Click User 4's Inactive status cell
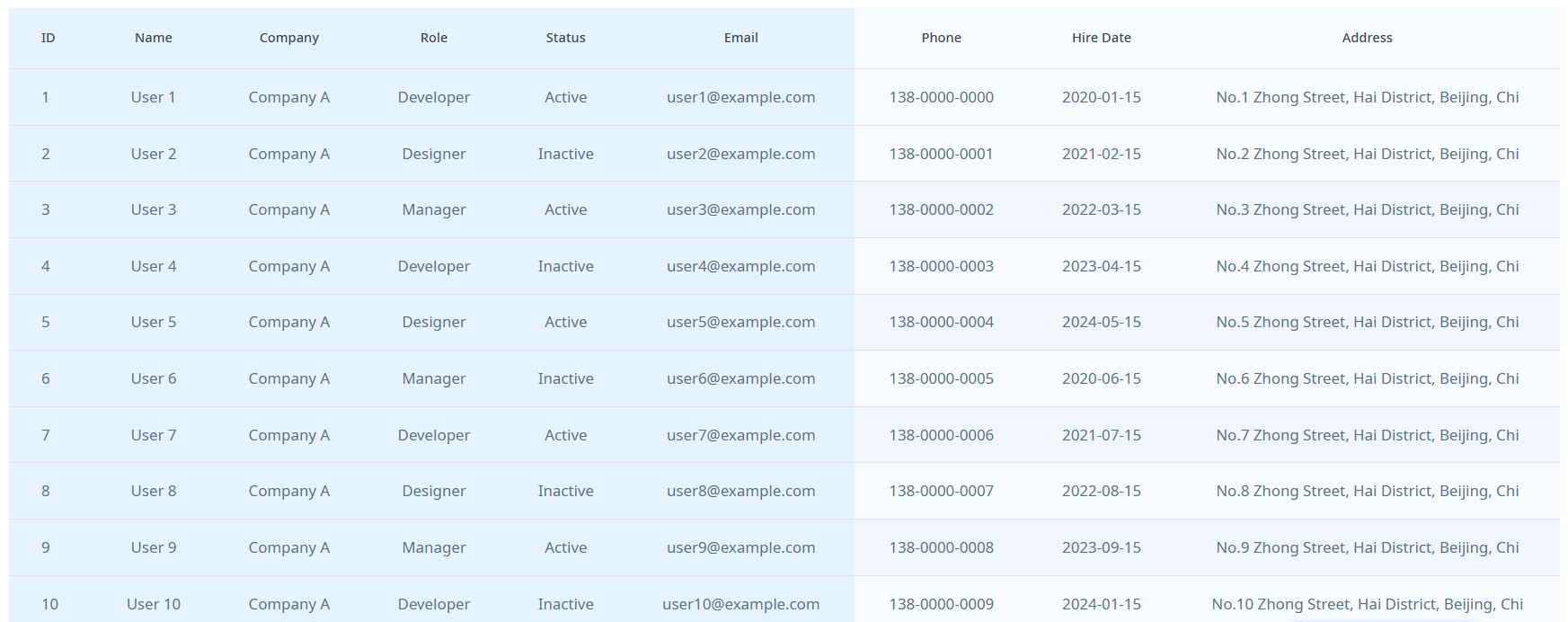This screenshot has height=622, width=1568. (566, 266)
